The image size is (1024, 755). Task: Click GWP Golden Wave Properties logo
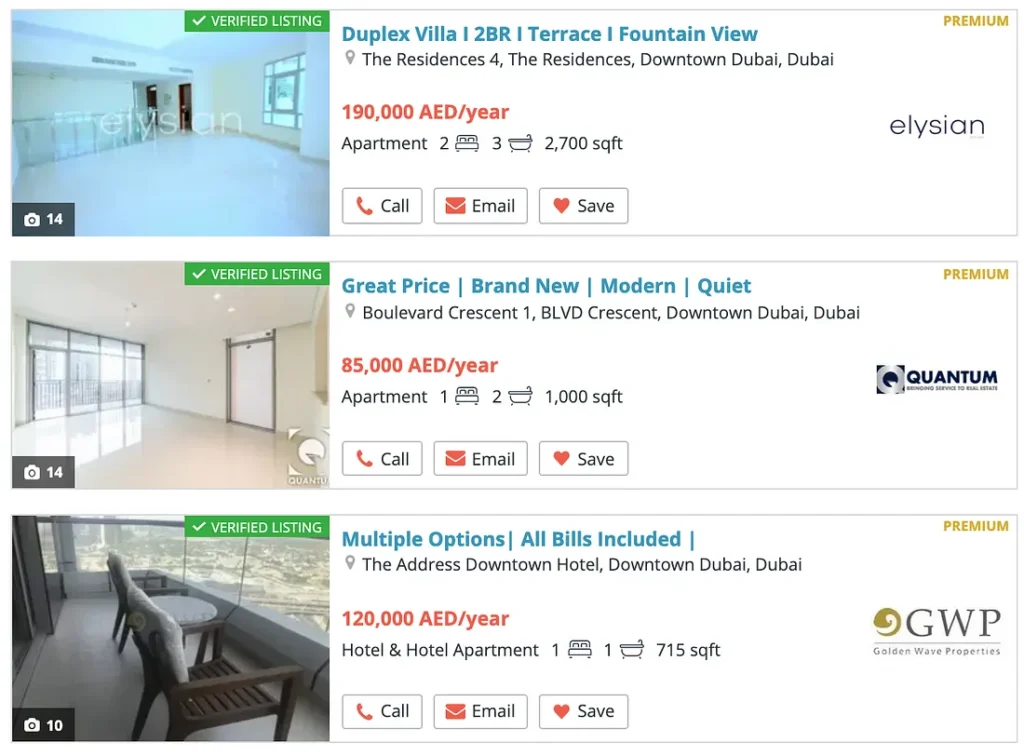point(936,632)
